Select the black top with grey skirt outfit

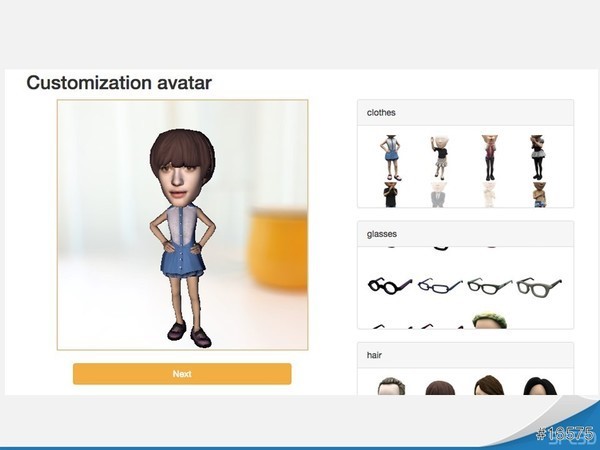click(x=538, y=158)
